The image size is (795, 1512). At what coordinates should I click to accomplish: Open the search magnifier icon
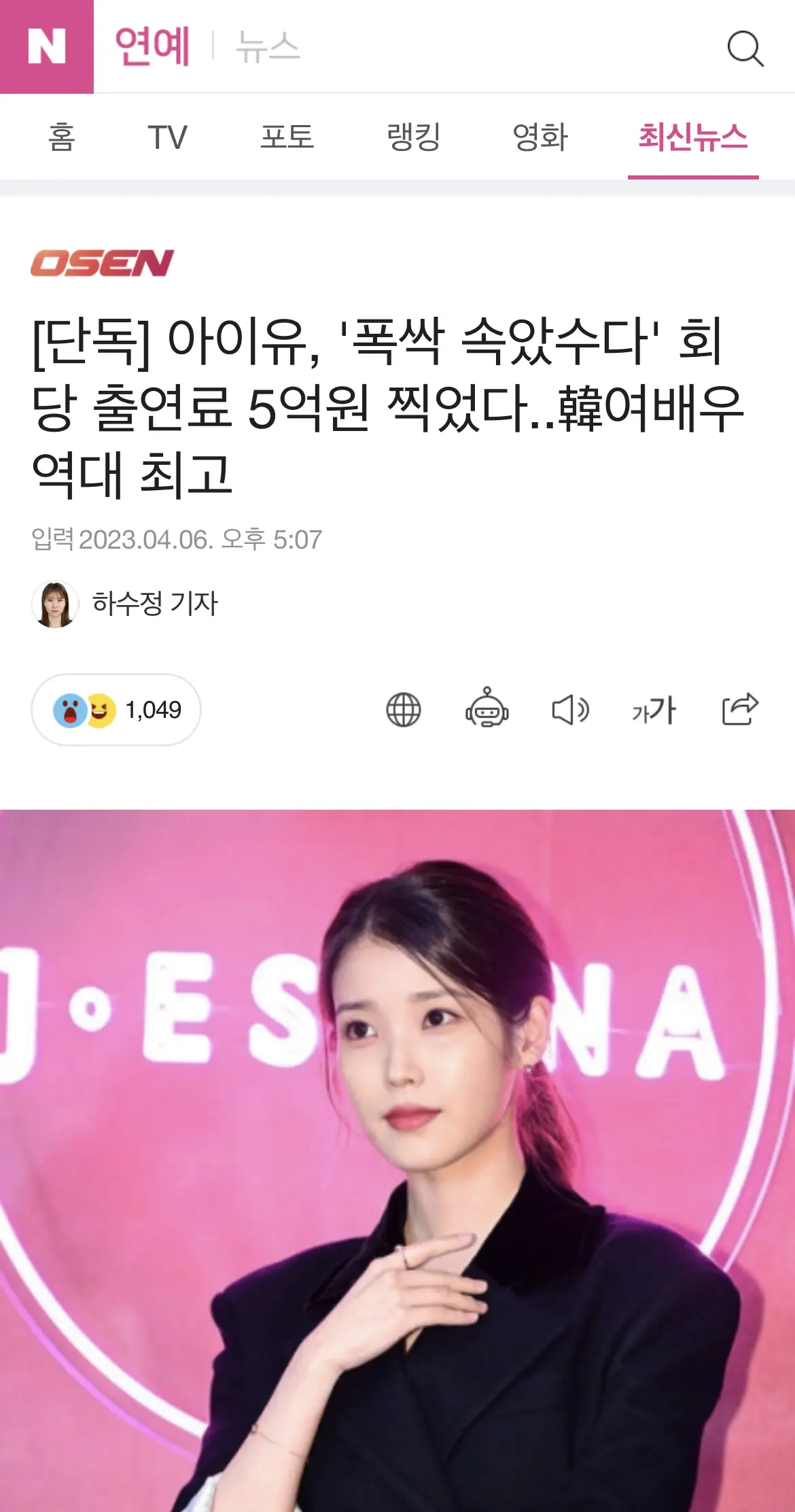[x=745, y=48]
